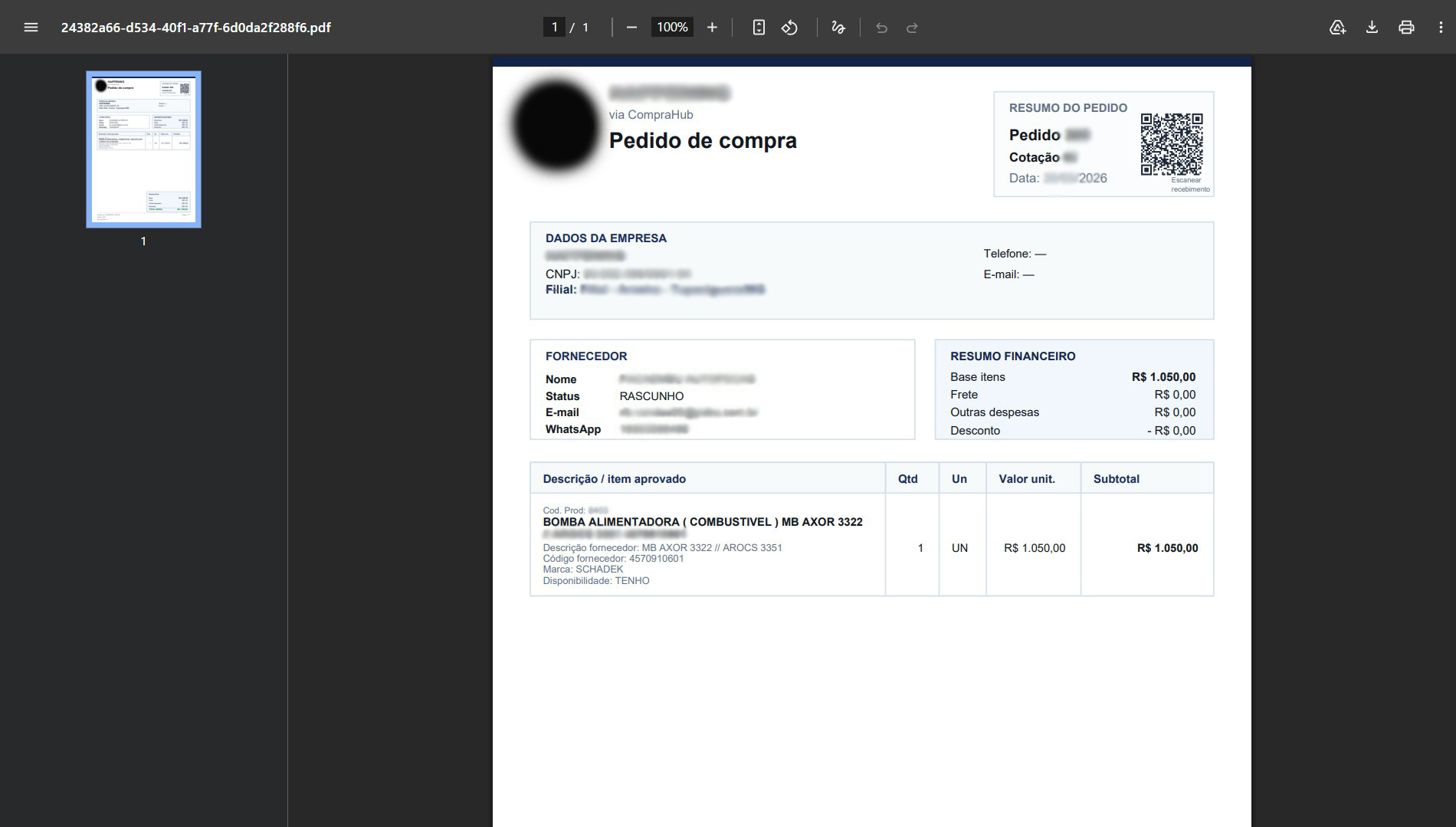Click the 'RASCUNHO' status value
The width and height of the screenshot is (1456, 827).
[x=651, y=396]
